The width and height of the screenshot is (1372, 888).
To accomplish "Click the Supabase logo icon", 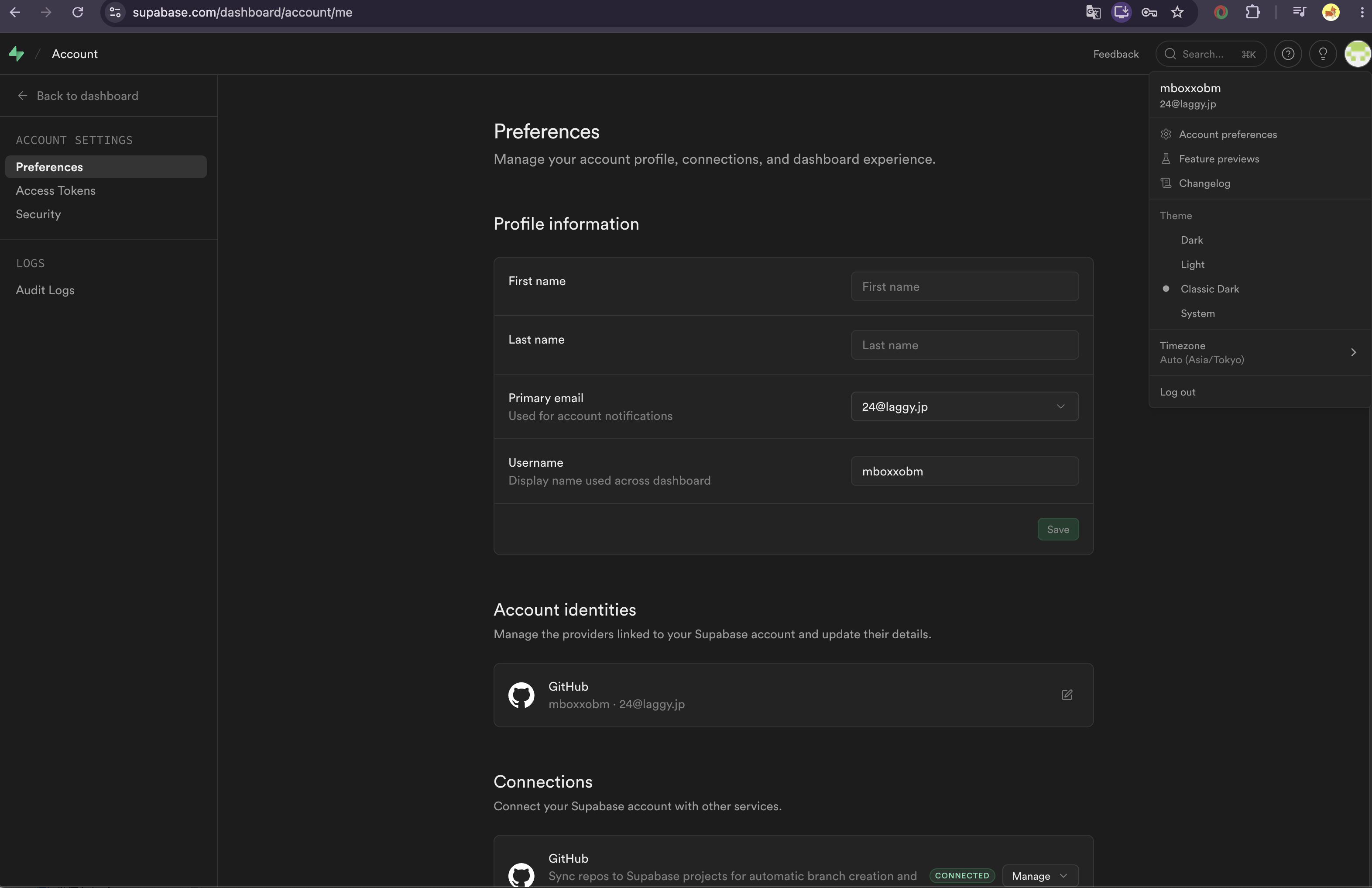I will coord(17,54).
